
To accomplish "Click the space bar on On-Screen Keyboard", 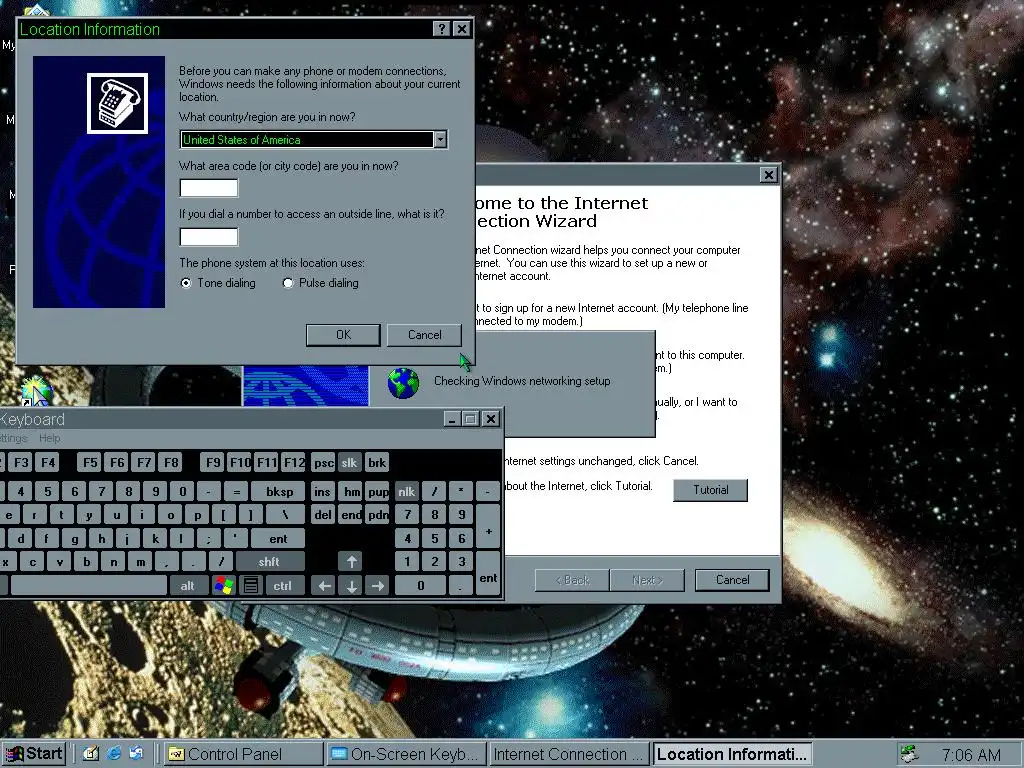I will coord(89,586).
